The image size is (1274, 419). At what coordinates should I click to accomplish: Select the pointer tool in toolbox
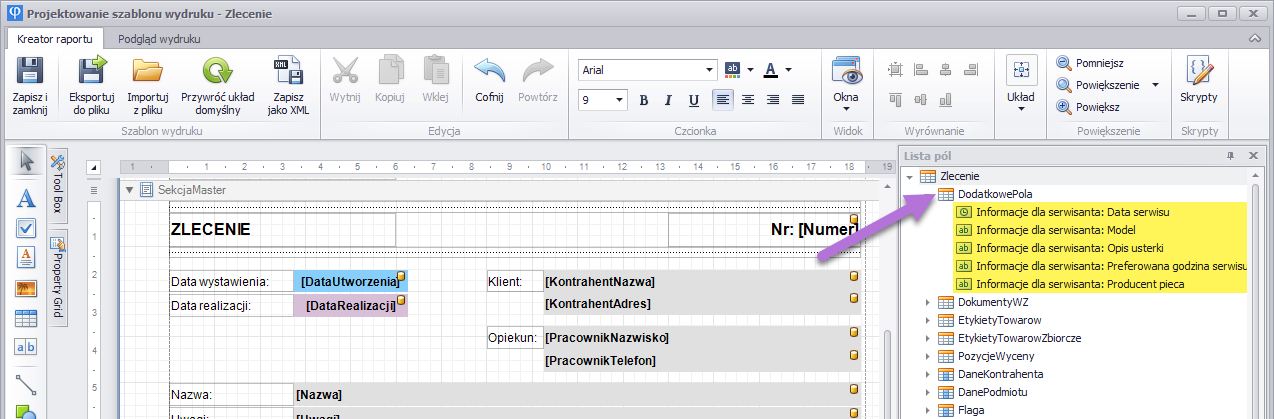(27, 162)
